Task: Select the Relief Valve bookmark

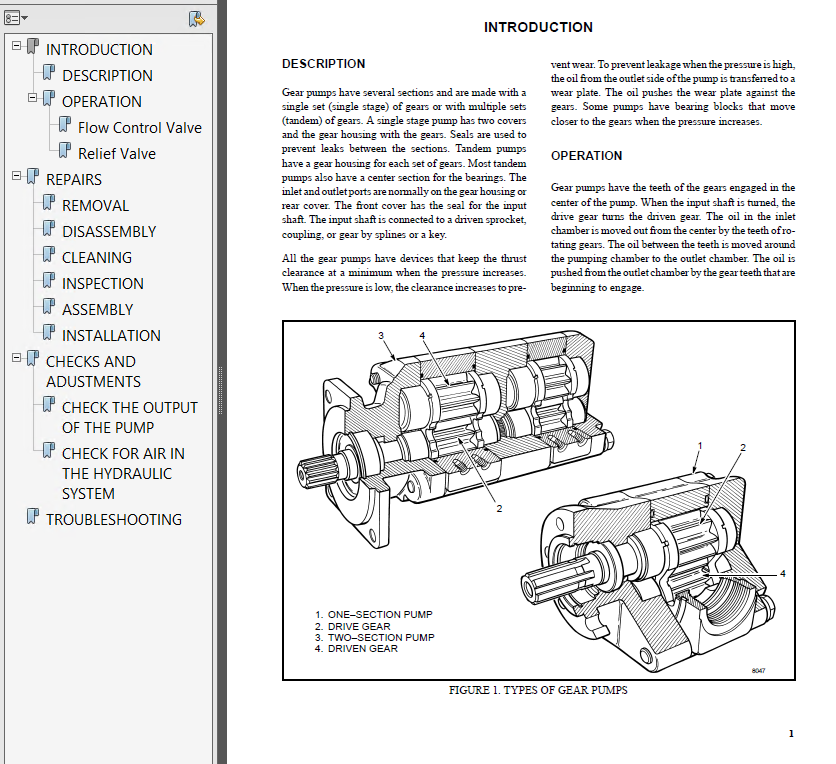Action: point(117,154)
